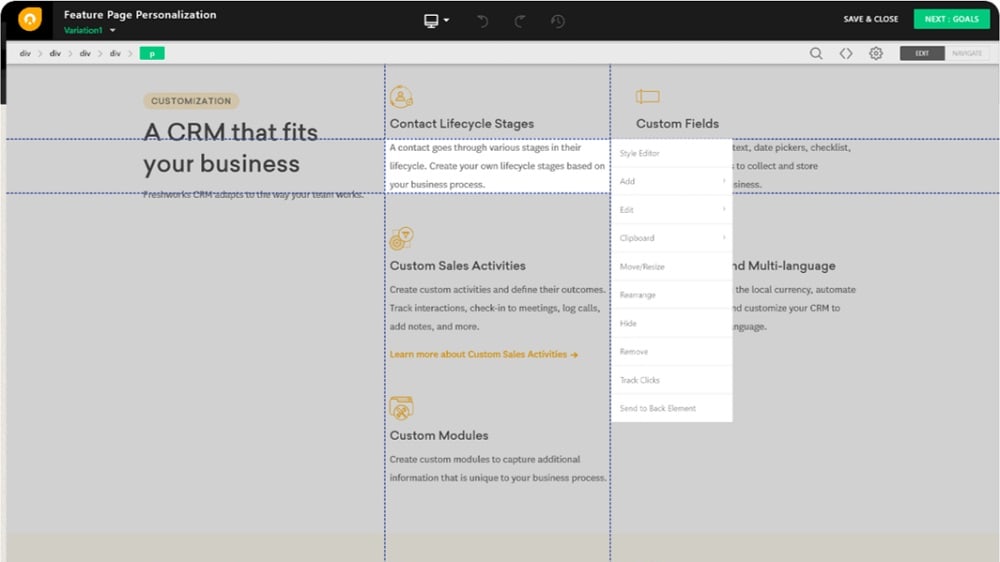Click the orange app logo icon
1000x562 pixels.
pos(30,20)
